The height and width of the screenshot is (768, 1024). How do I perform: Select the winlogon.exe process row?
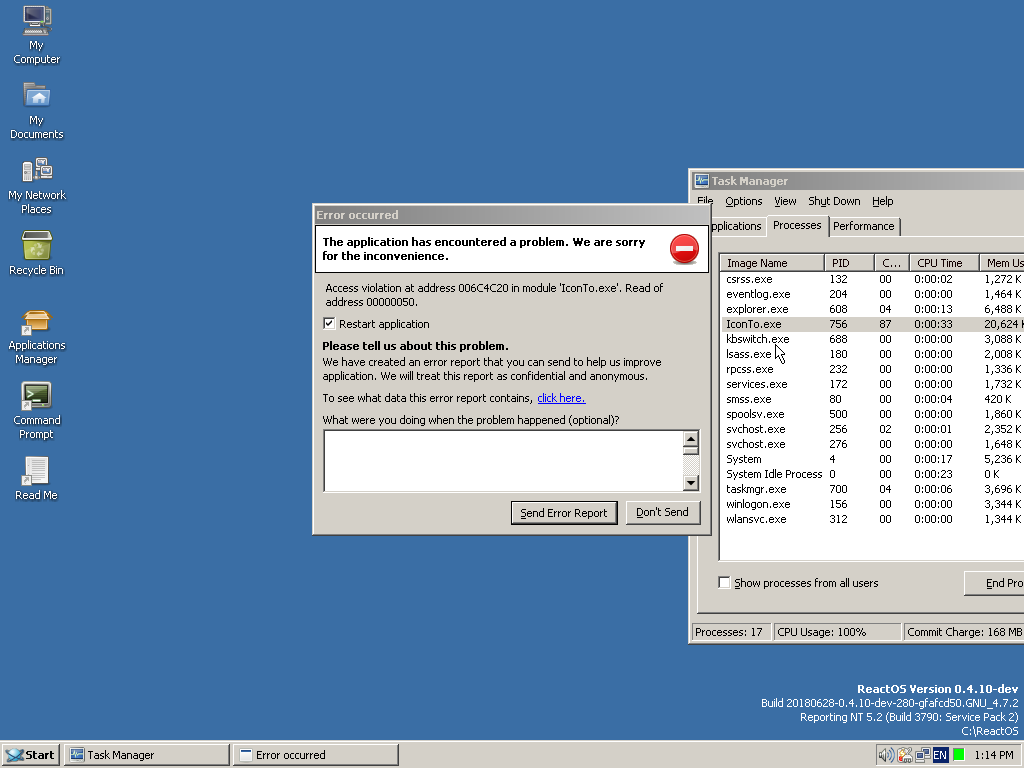pos(872,504)
